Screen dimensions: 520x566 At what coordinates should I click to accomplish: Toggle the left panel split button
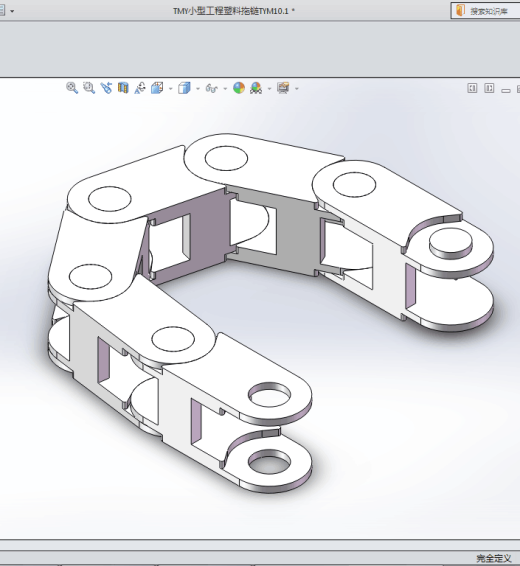(x=472, y=88)
